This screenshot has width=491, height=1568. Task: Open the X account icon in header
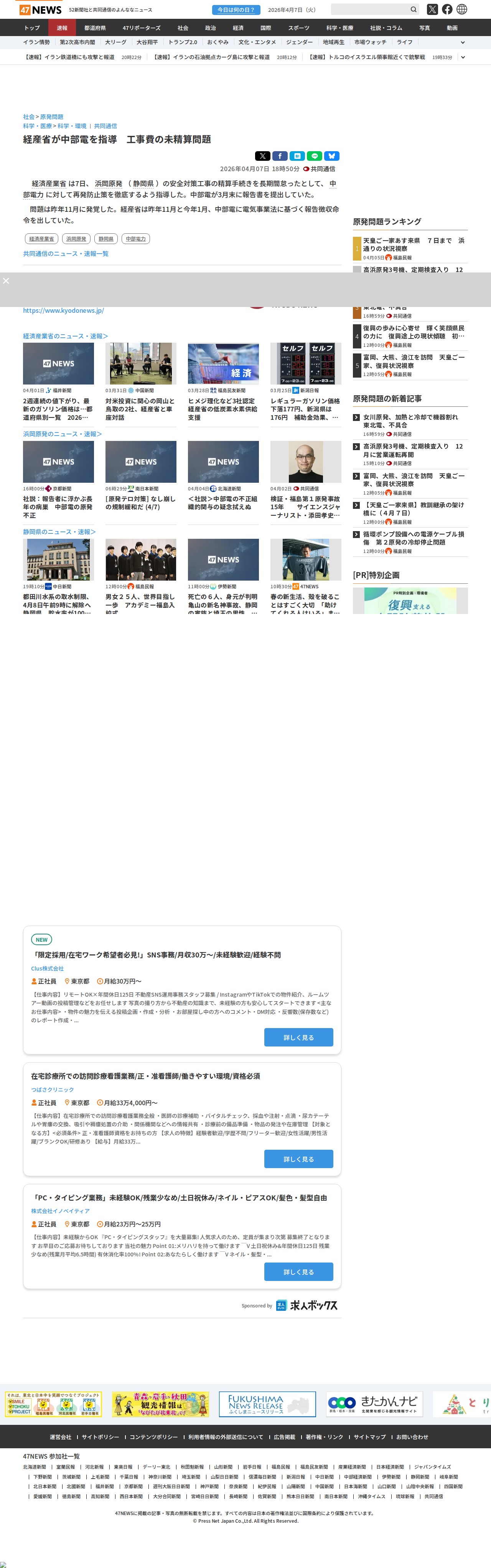[432, 10]
